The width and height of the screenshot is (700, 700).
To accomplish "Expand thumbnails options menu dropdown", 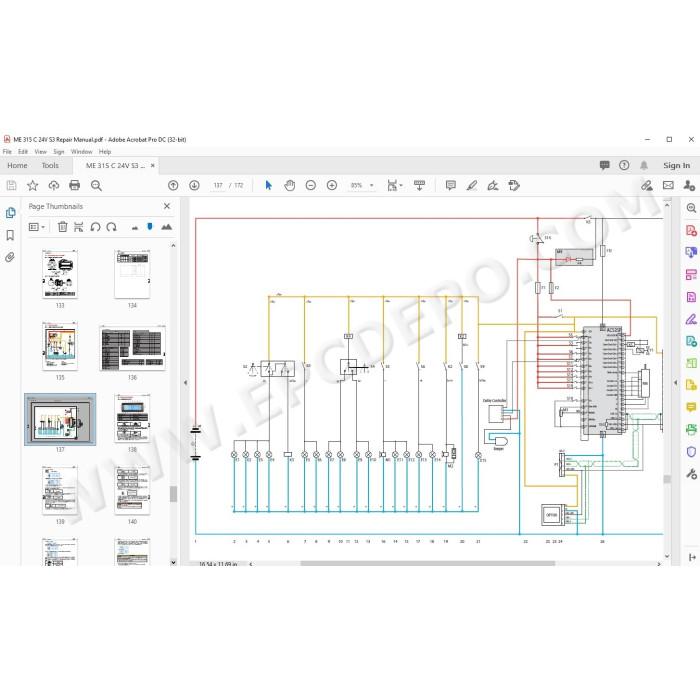I will coord(37,227).
